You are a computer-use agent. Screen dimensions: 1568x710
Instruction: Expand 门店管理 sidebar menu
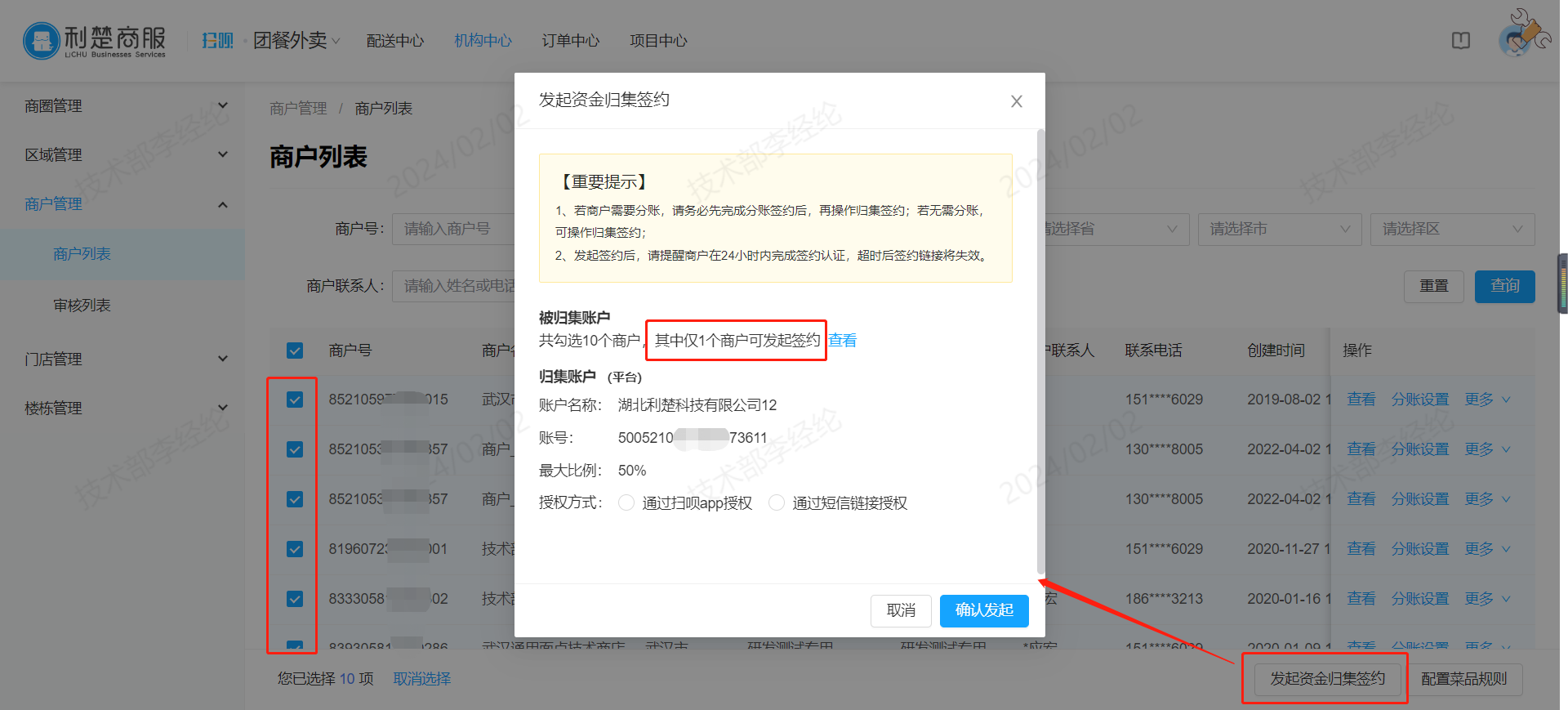click(x=122, y=359)
